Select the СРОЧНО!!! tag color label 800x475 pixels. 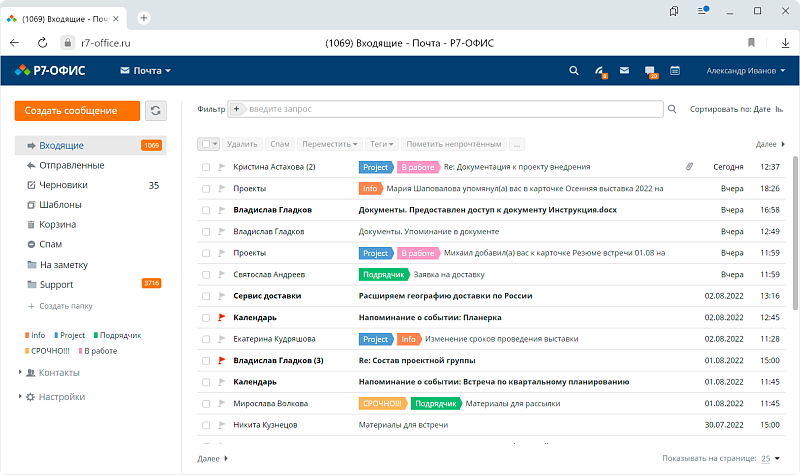(x=48, y=351)
